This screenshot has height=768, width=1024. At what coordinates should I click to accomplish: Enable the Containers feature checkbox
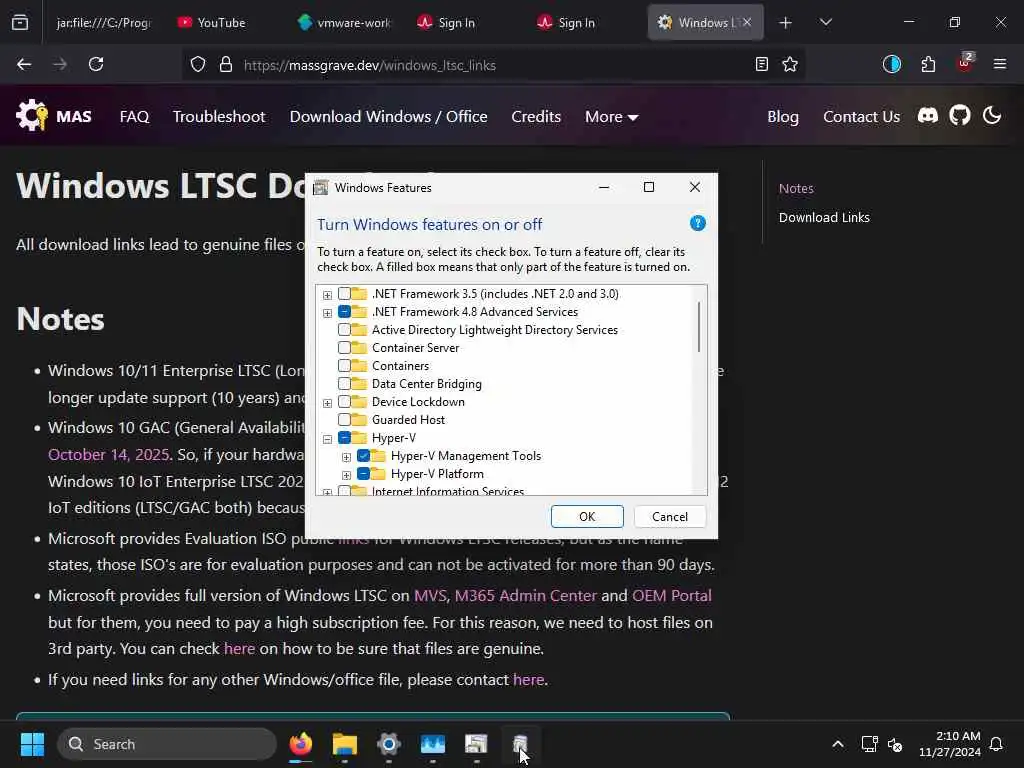[344, 366]
